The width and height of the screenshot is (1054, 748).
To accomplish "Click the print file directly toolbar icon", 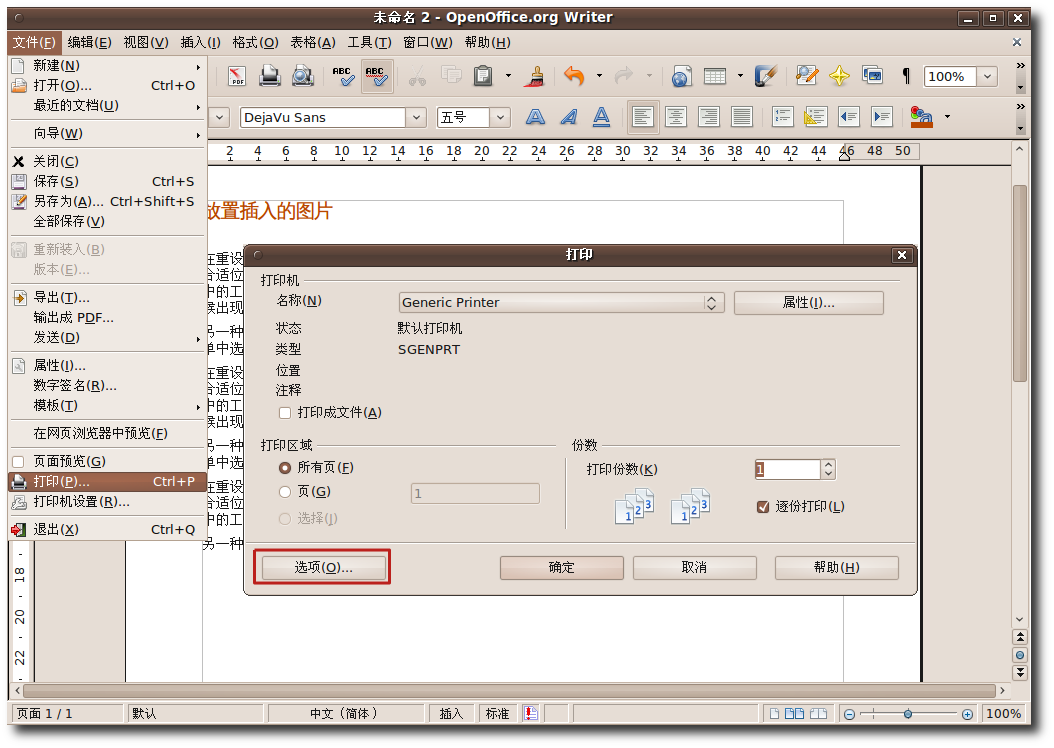I will [270, 76].
